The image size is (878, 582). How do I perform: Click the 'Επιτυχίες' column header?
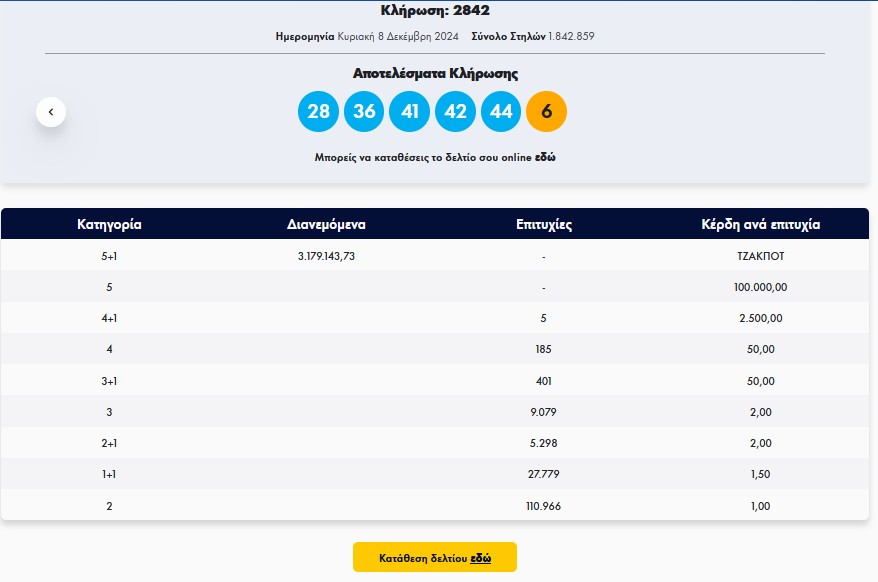click(x=544, y=225)
